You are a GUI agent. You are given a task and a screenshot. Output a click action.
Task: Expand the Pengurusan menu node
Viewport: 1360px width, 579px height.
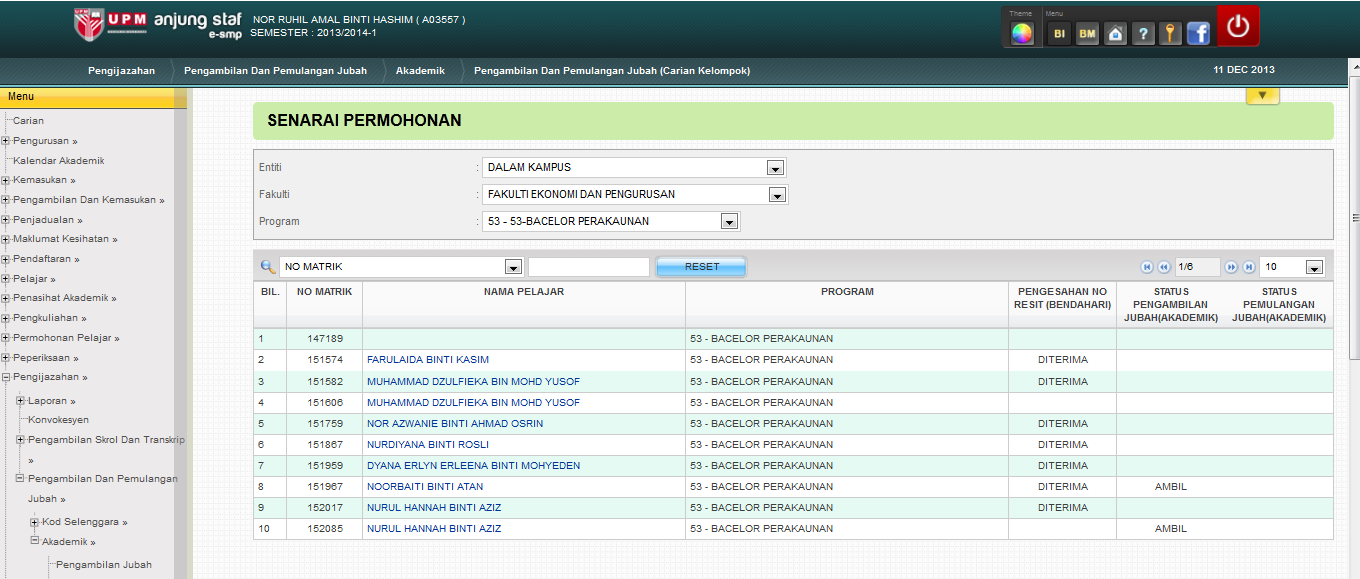click(x=6, y=141)
